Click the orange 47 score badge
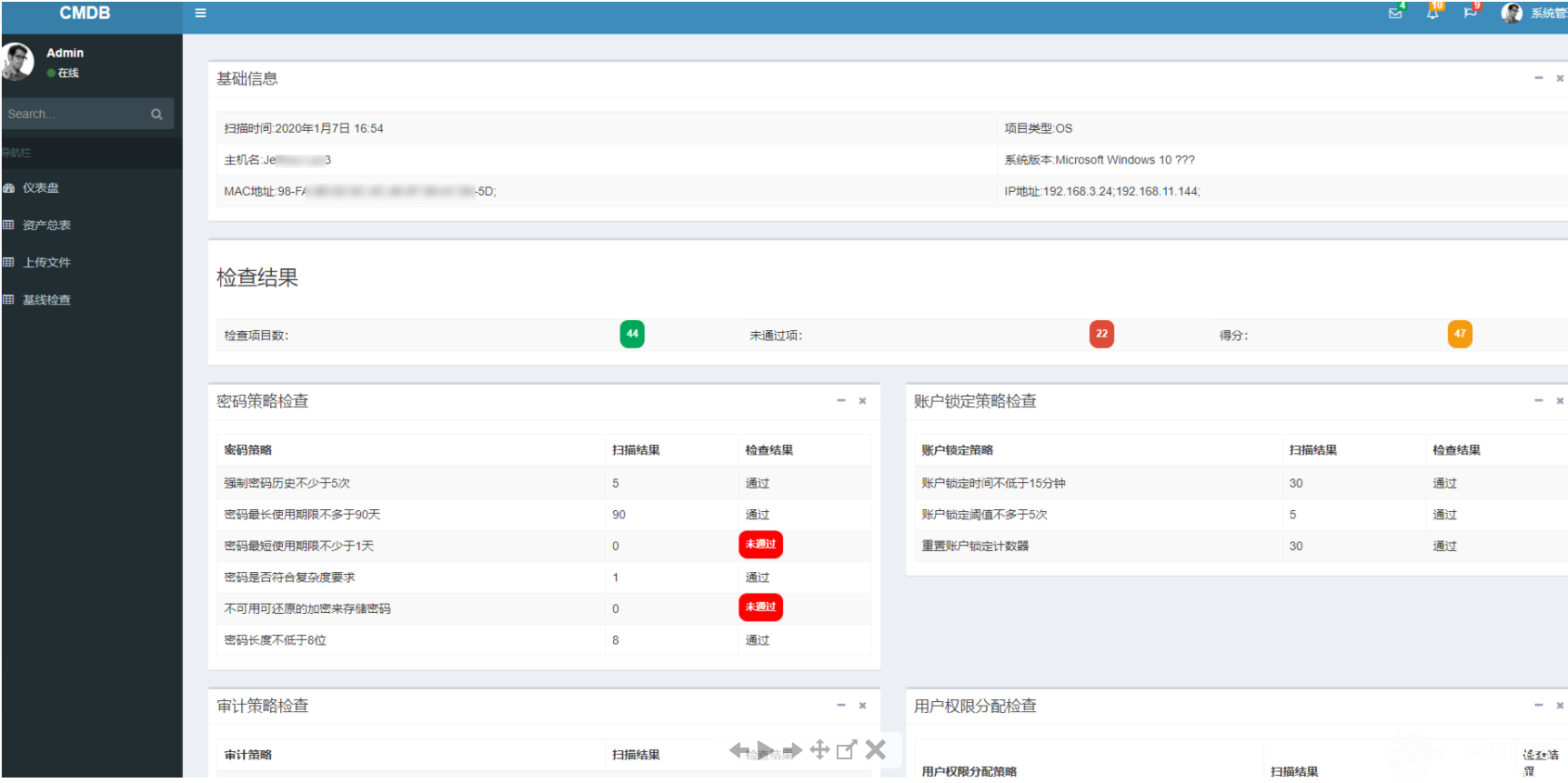This screenshot has height=783, width=1568. pyautogui.click(x=1460, y=334)
